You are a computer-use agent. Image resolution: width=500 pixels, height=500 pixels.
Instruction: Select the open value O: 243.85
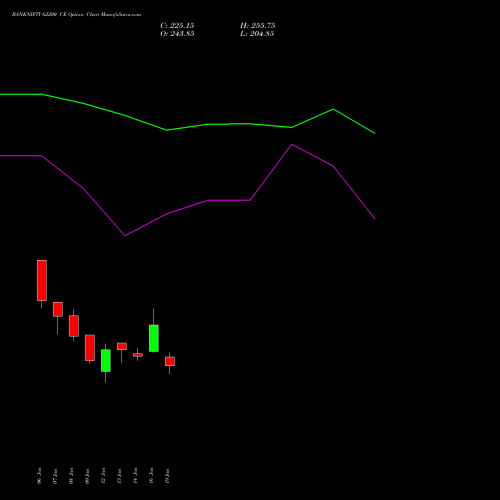(x=177, y=34)
